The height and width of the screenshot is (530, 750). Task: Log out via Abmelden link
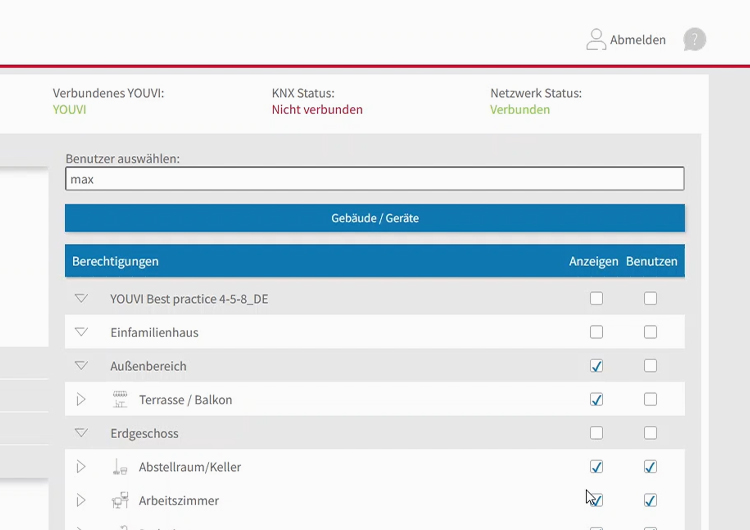click(638, 40)
